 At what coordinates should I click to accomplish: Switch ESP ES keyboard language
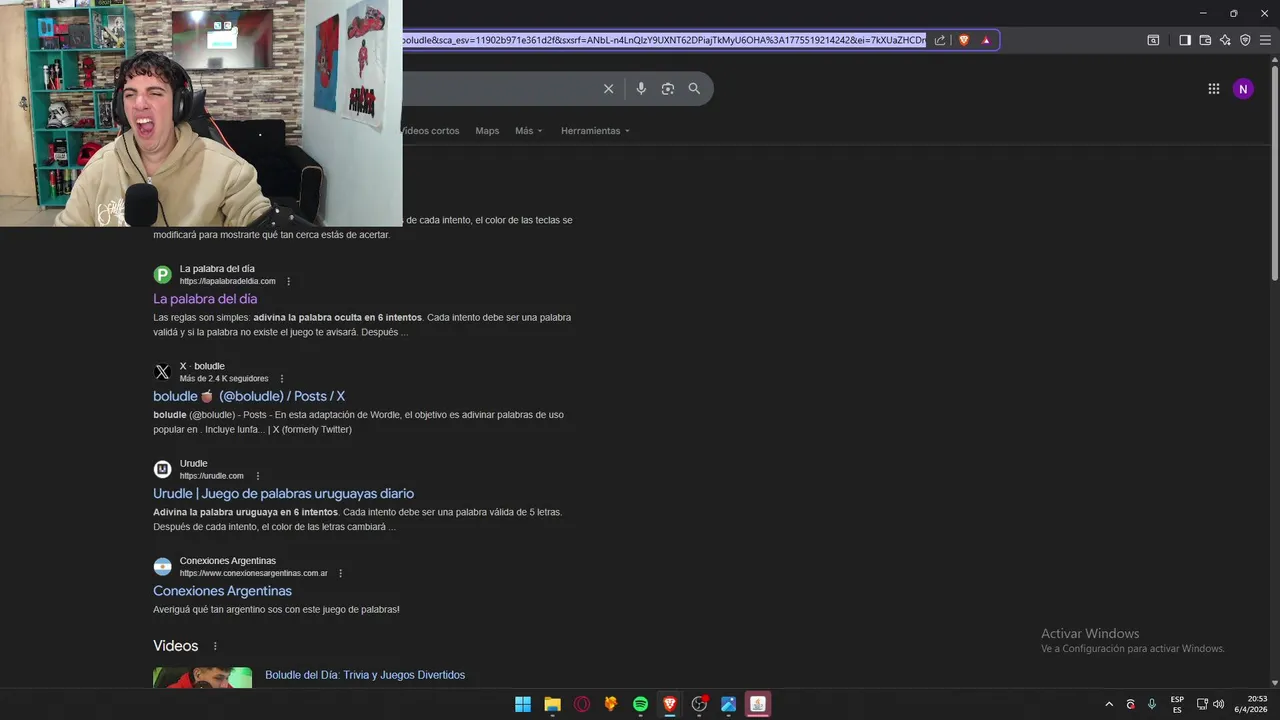[x=1177, y=704]
